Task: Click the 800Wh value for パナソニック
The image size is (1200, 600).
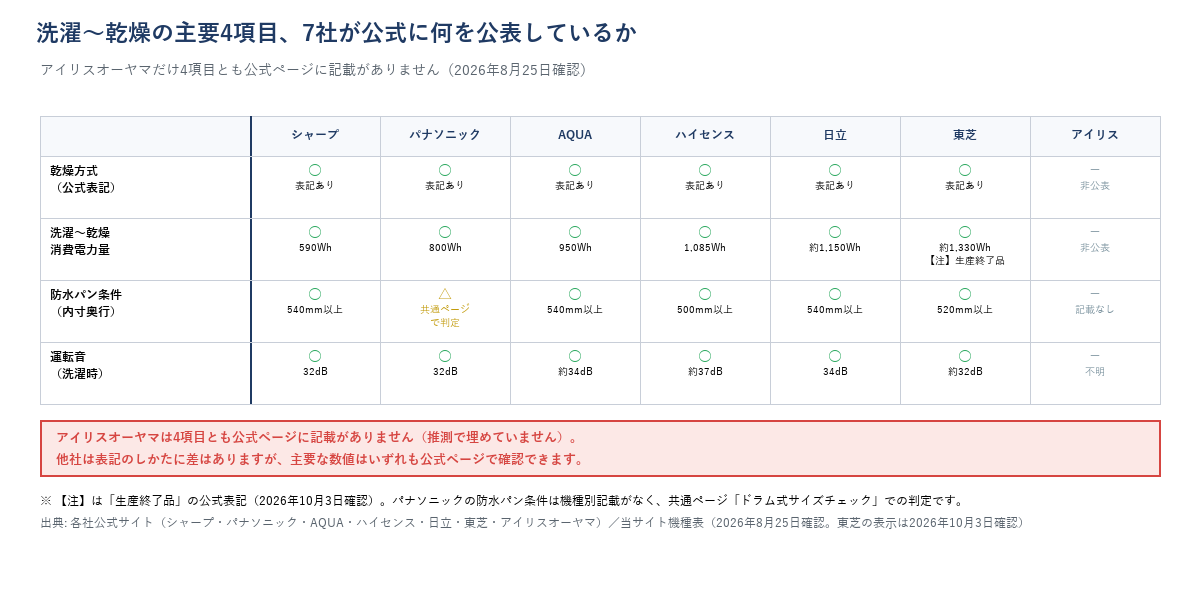Action: click(445, 248)
